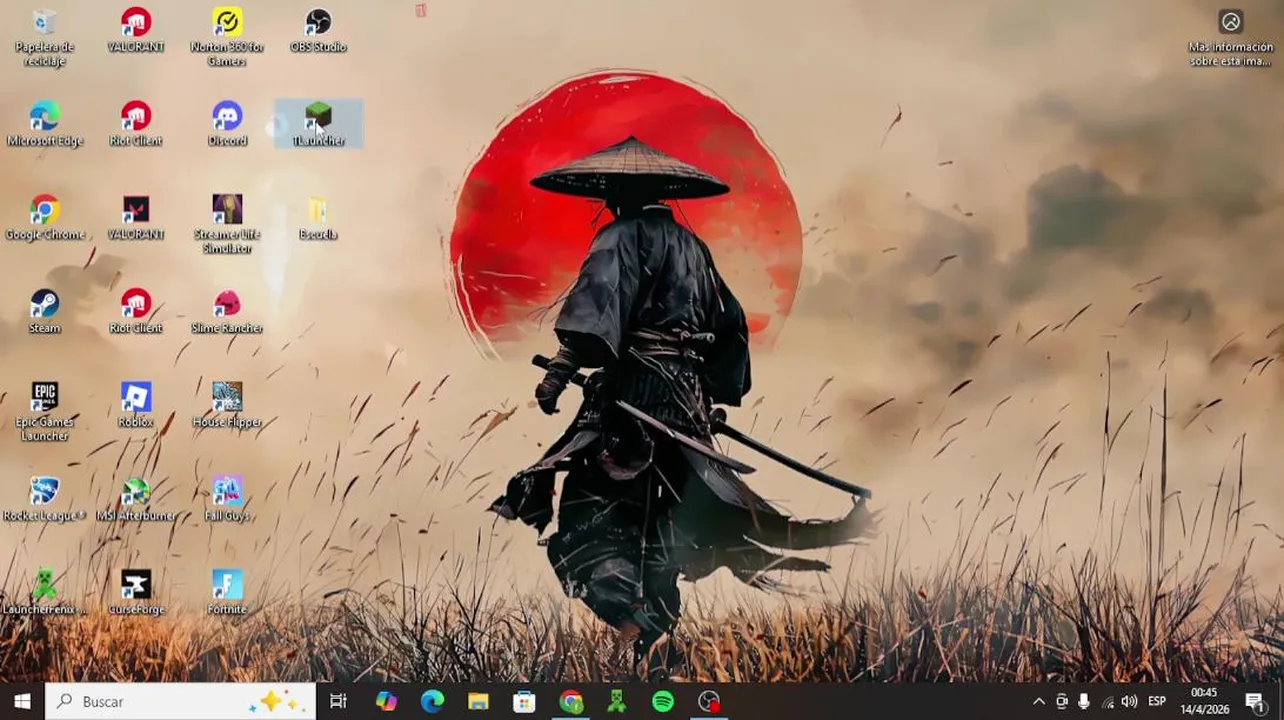Expand the hidden system tray icons chevron
Screen dimensions: 1284x720
tap(1039, 702)
